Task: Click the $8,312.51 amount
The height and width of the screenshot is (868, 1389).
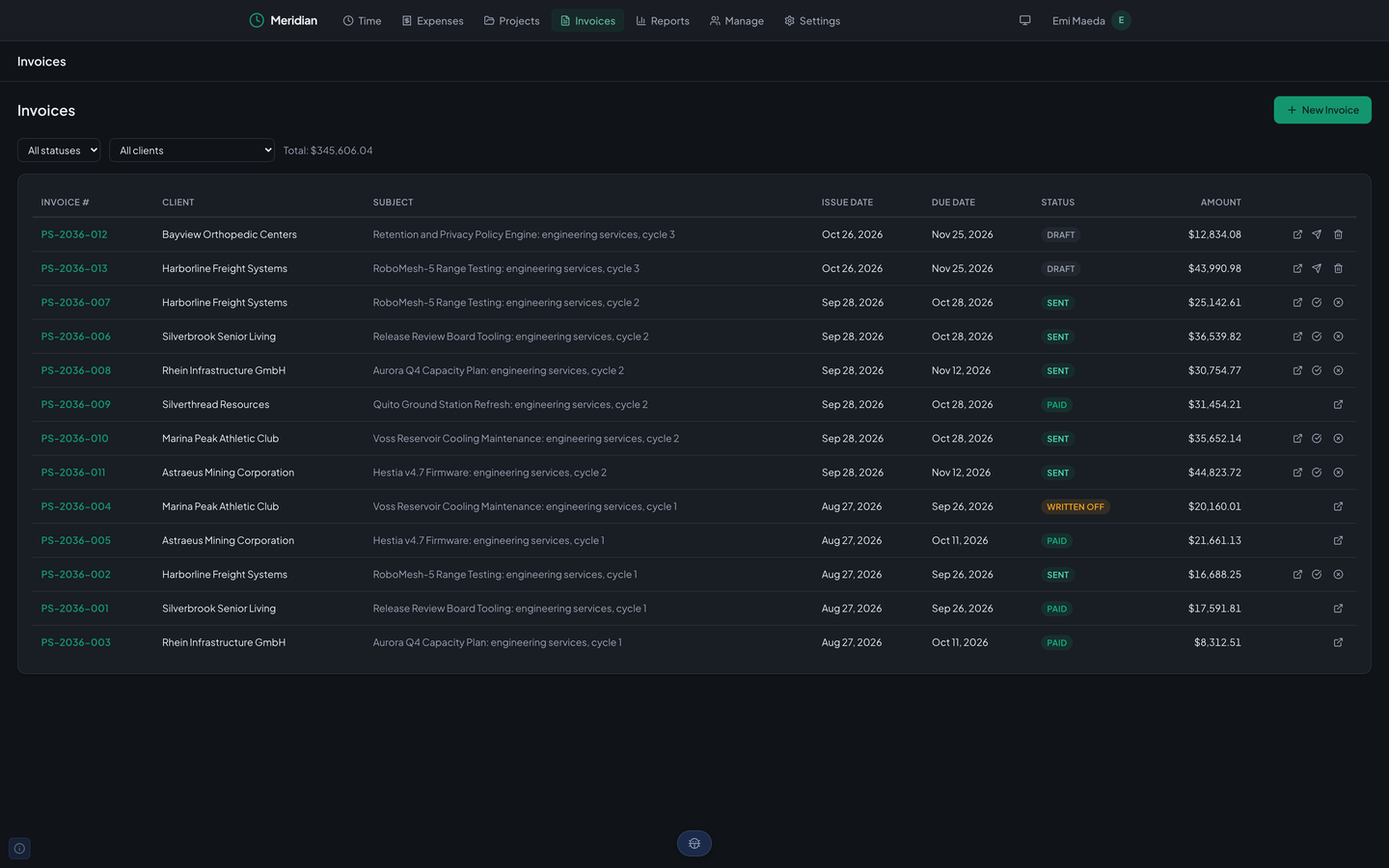Action: point(1217,642)
